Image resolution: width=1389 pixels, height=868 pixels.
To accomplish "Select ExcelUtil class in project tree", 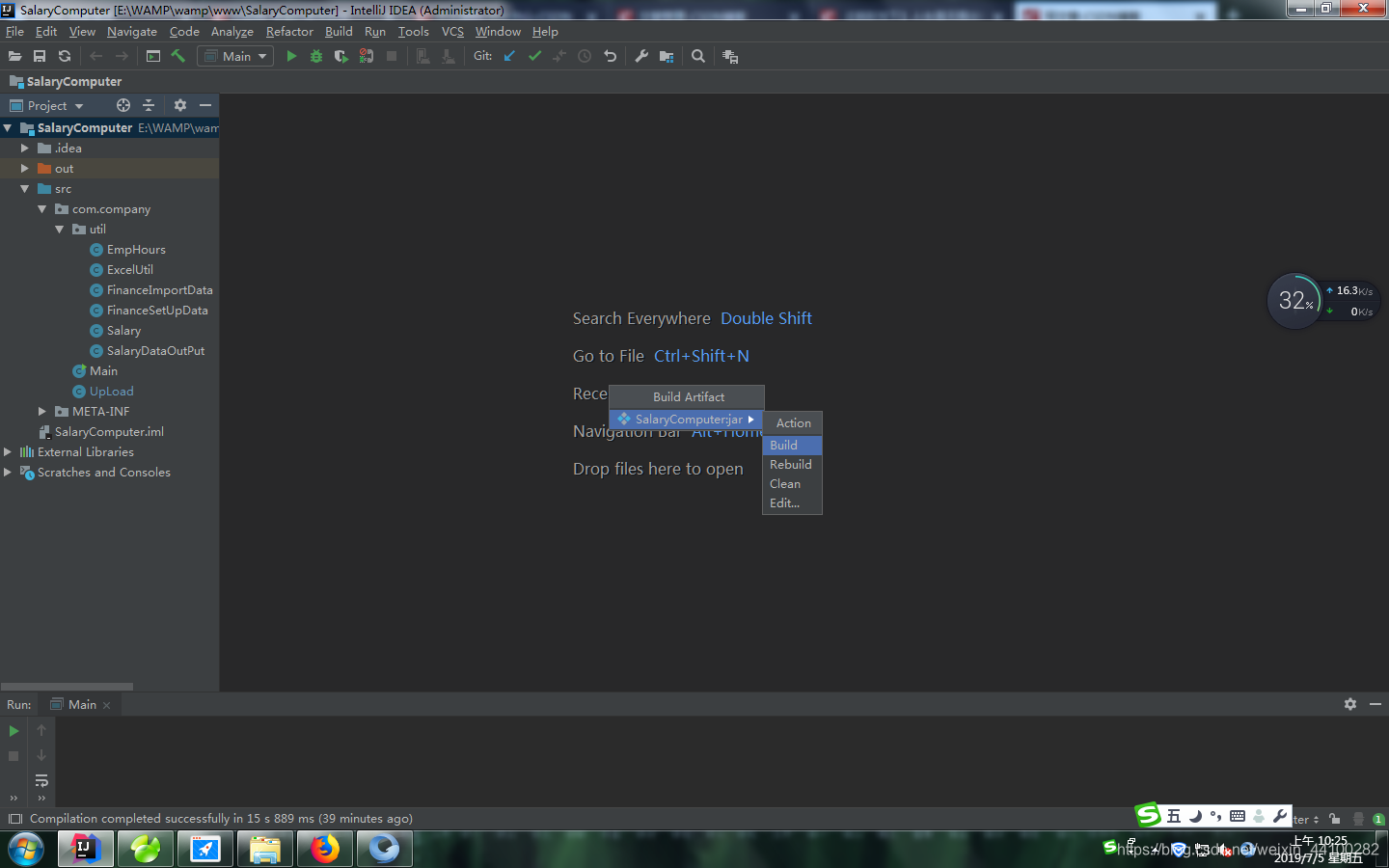I will 129,269.
